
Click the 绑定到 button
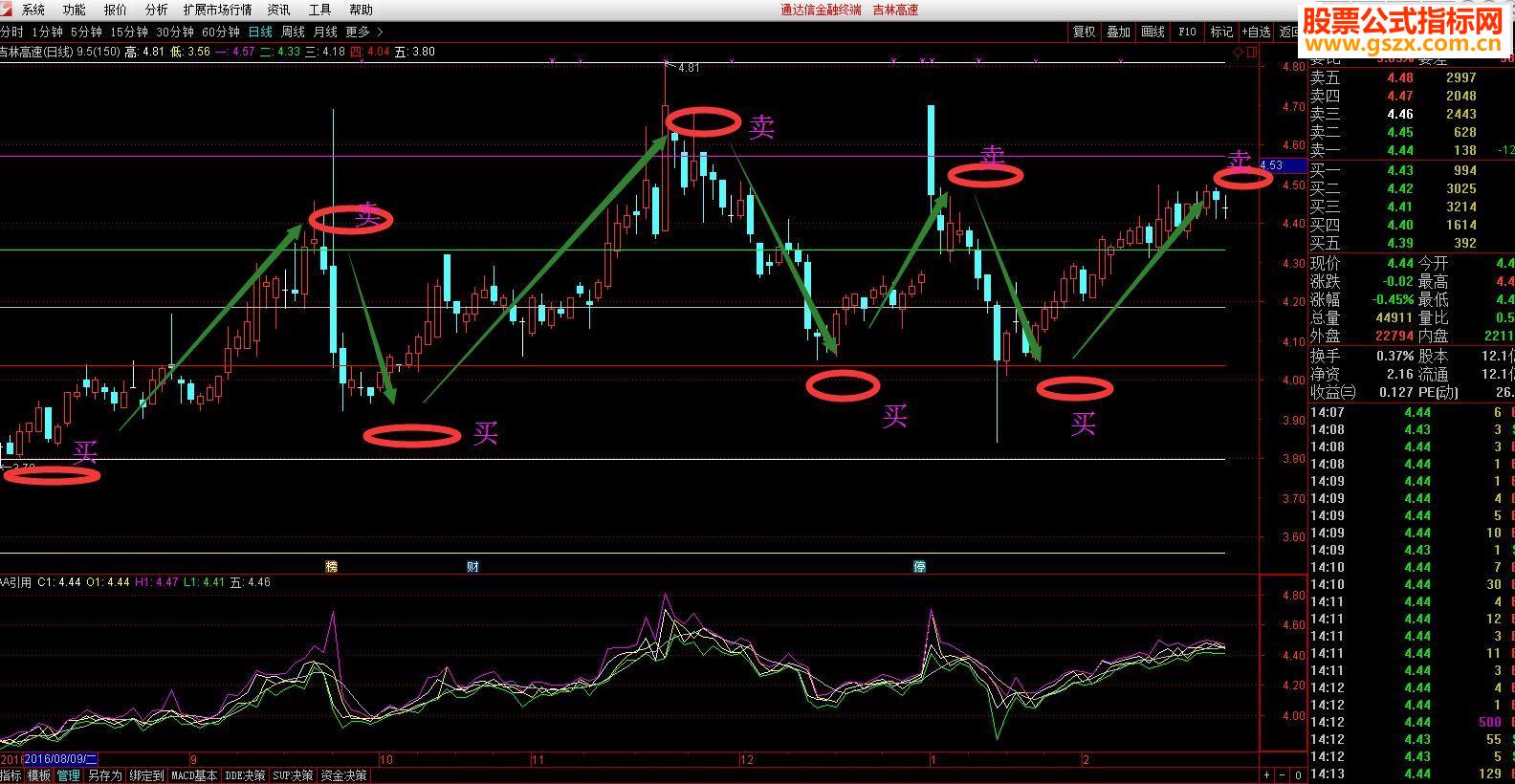pos(147,775)
